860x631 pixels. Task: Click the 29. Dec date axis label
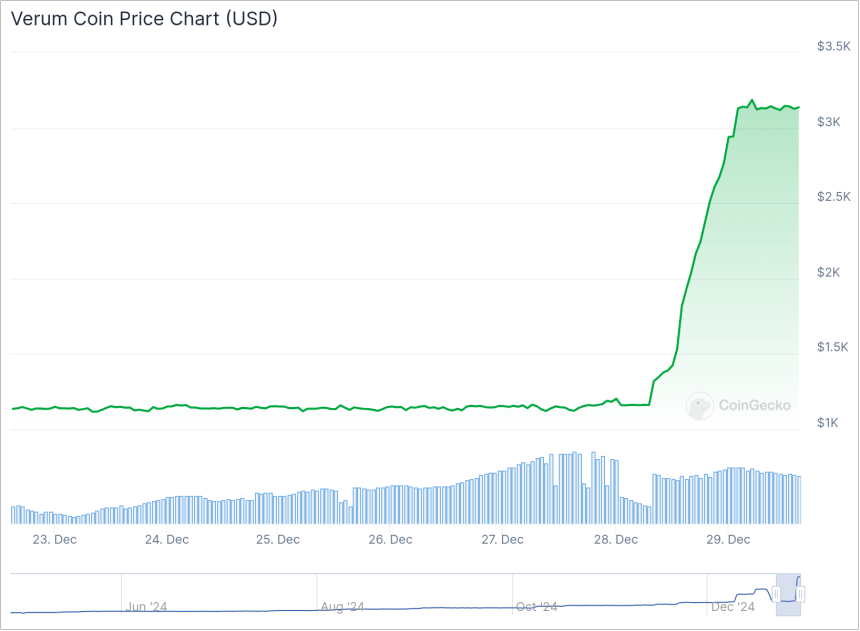coord(728,539)
